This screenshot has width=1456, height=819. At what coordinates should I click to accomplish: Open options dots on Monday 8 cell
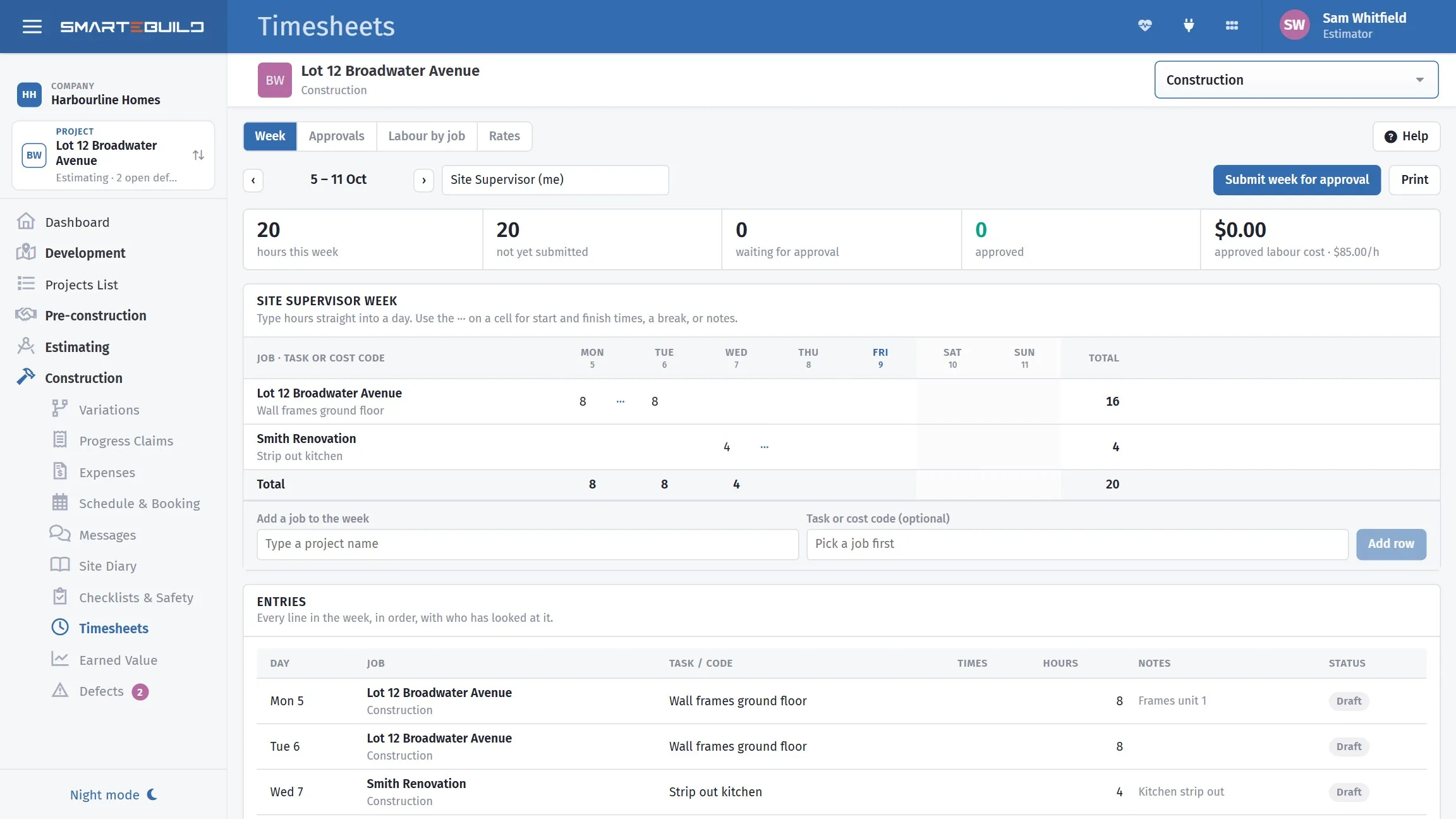pos(621,401)
